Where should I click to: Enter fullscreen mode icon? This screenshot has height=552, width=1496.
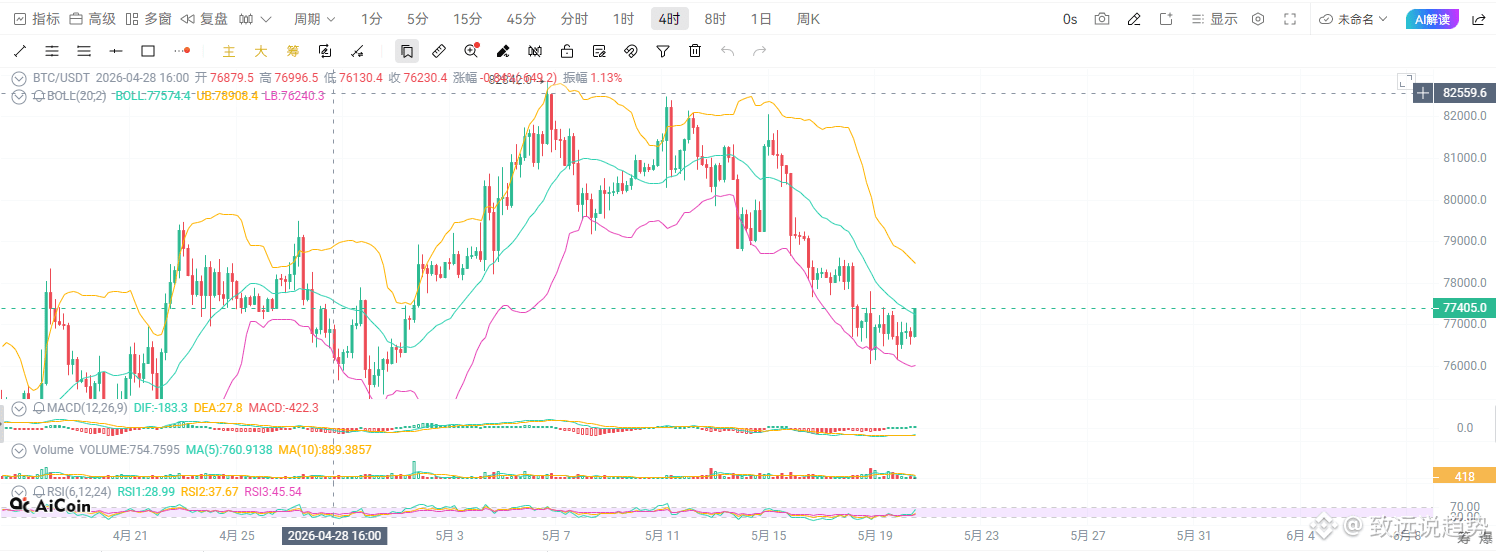click(x=1290, y=19)
